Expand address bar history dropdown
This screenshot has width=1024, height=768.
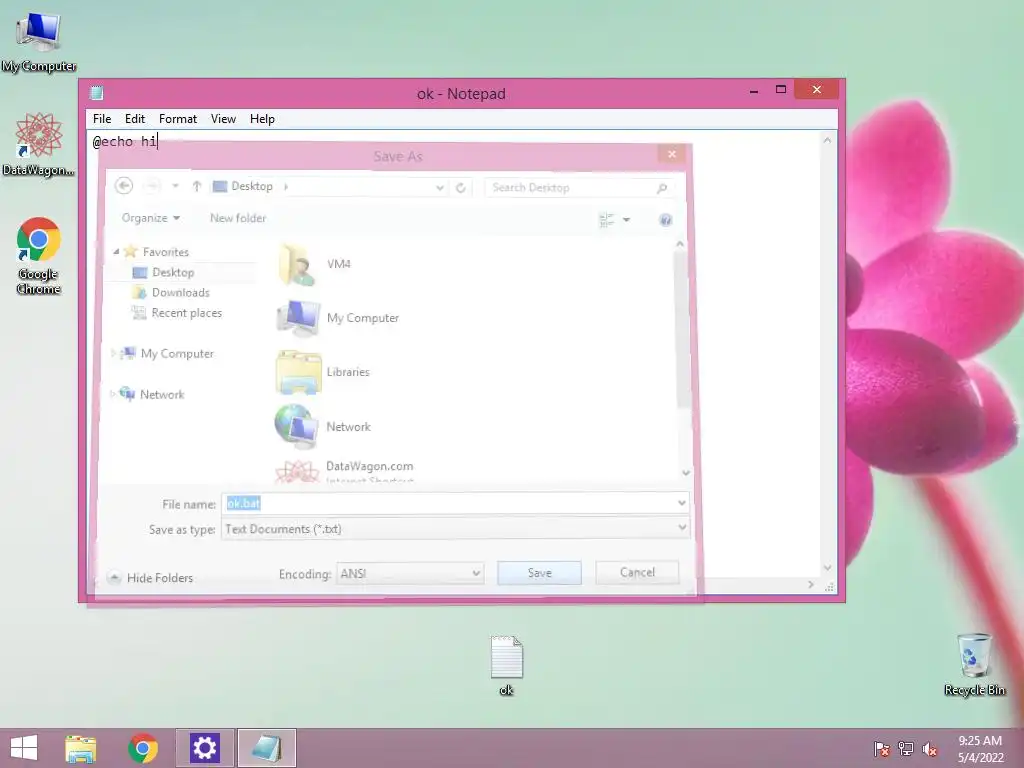[440, 187]
